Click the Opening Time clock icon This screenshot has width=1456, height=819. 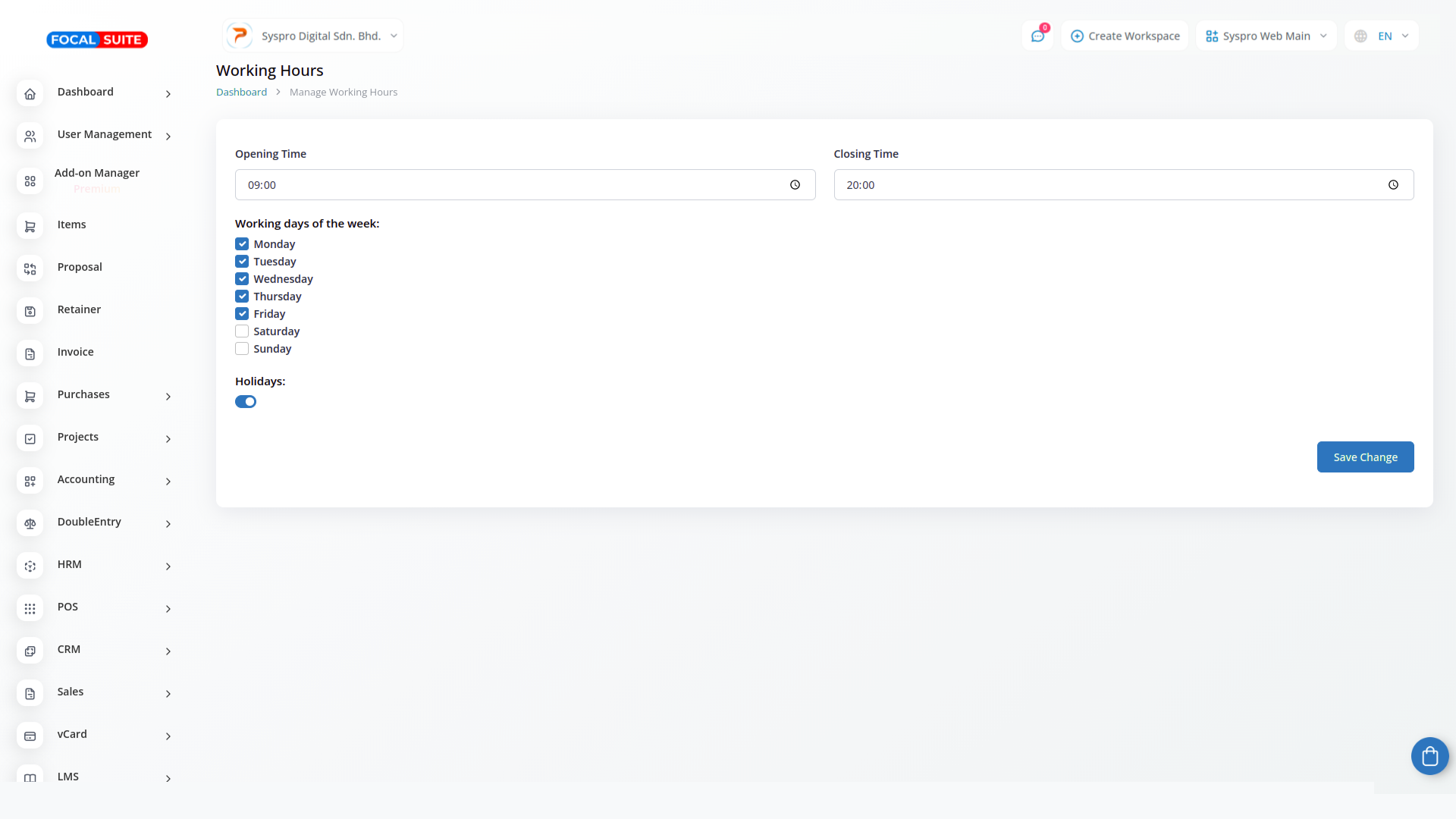point(795,185)
